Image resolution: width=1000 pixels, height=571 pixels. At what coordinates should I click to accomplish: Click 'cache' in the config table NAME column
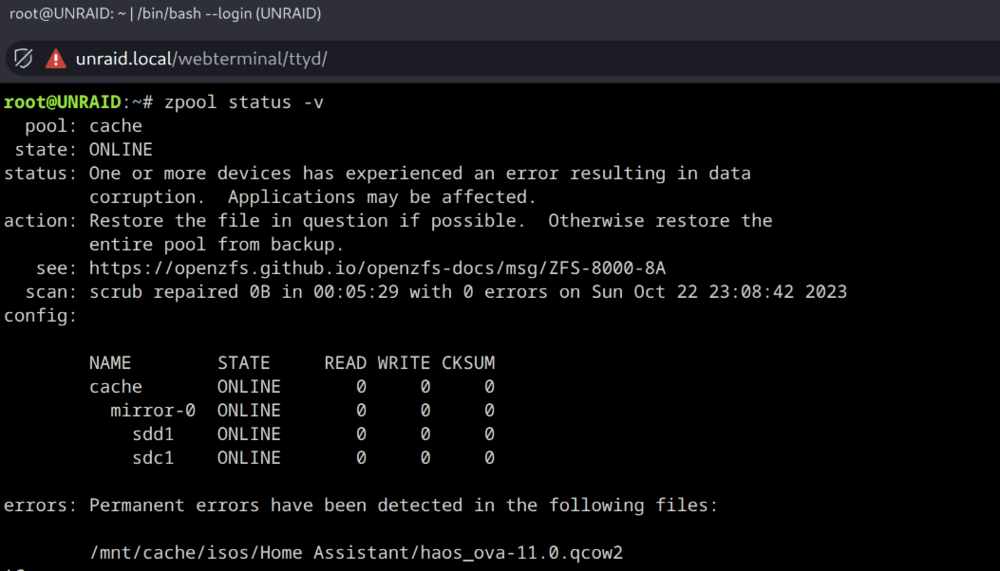point(115,387)
